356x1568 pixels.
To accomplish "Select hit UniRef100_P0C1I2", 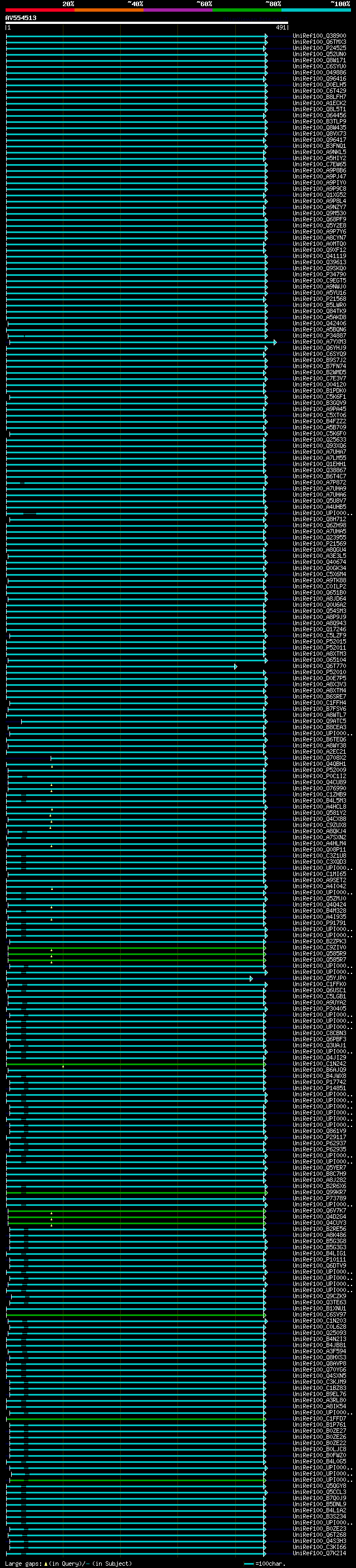I will tap(319, 776).
